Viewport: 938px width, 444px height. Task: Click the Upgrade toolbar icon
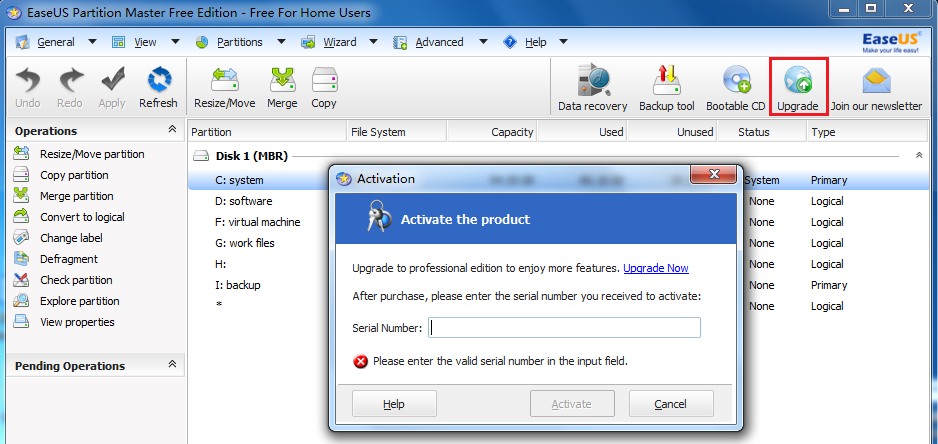(797, 81)
